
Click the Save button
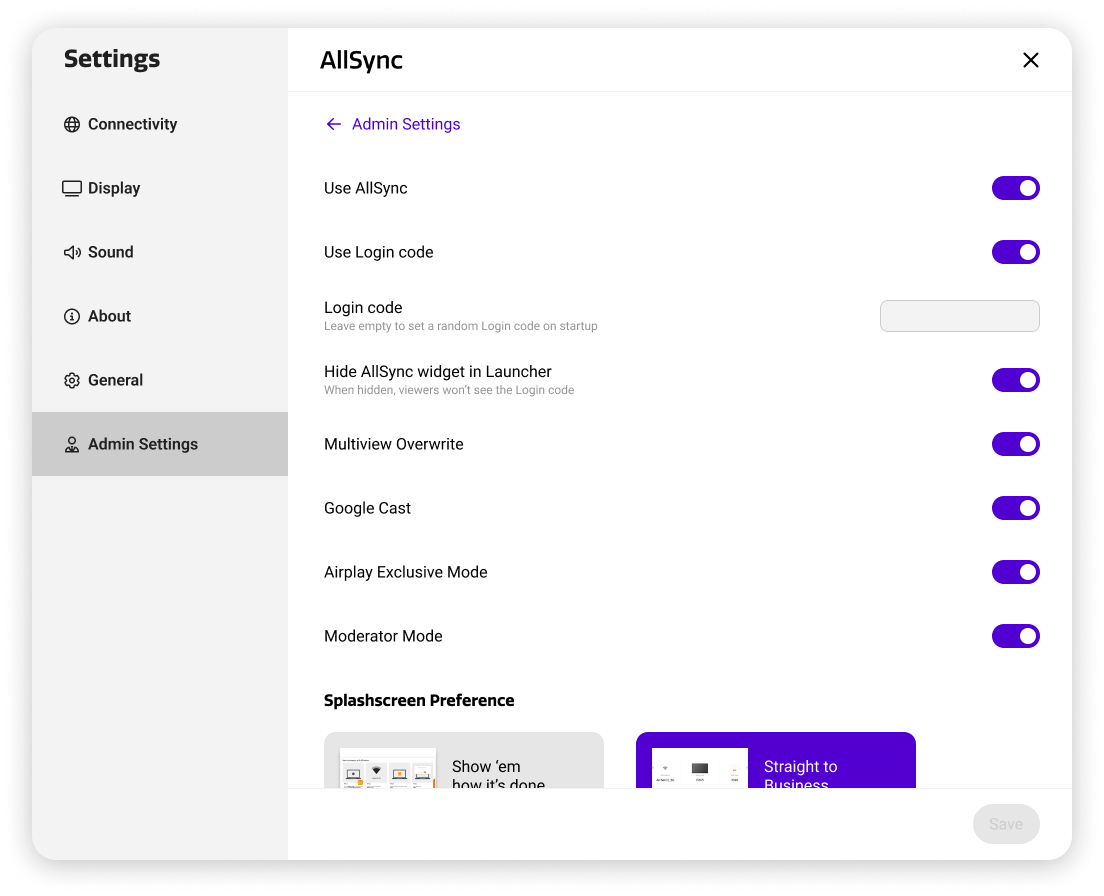(x=1006, y=823)
